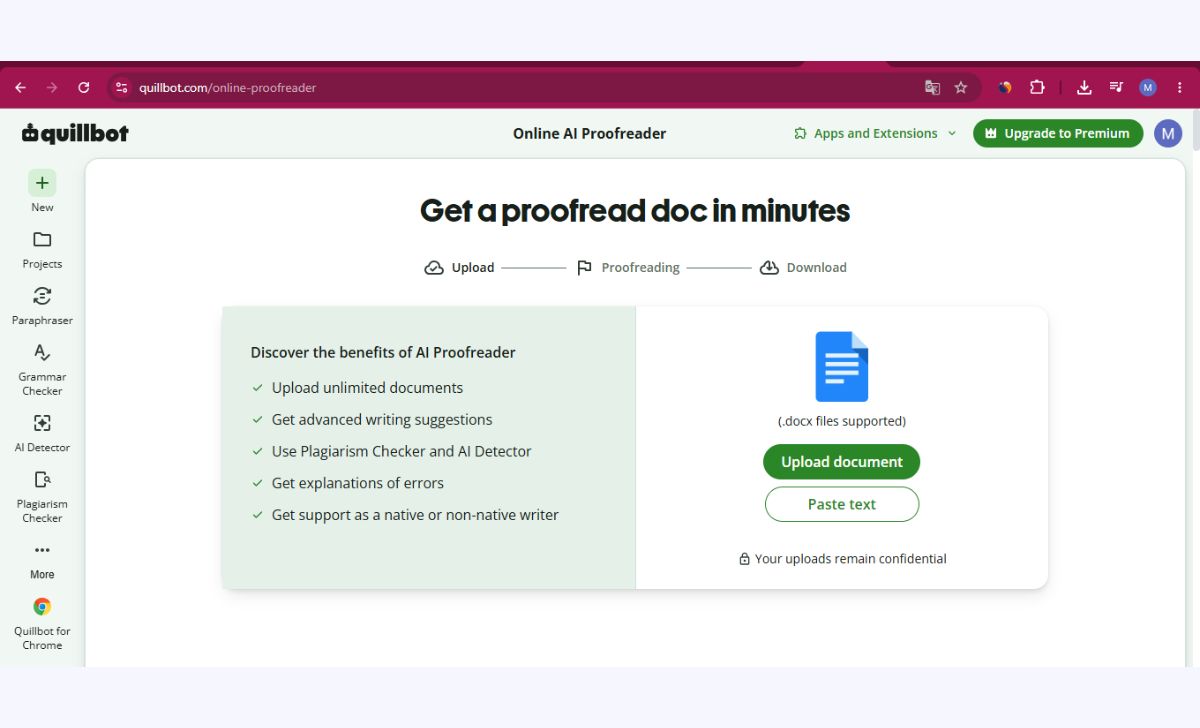This screenshot has width=1200, height=728.
Task: Open Quillbot for Chrome in the sidebar
Action: pyautogui.click(x=42, y=623)
